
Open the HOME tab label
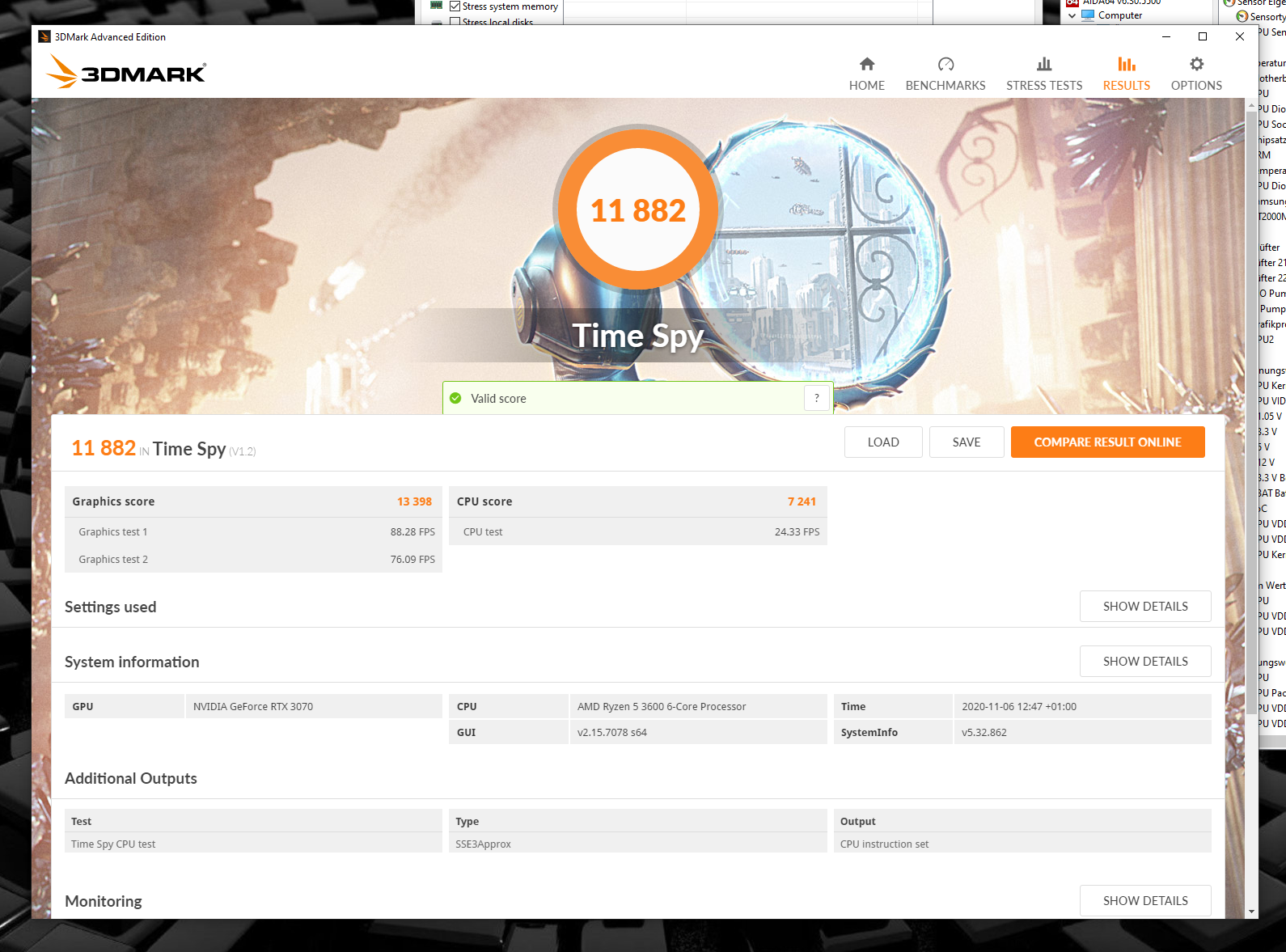click(866, 85)
